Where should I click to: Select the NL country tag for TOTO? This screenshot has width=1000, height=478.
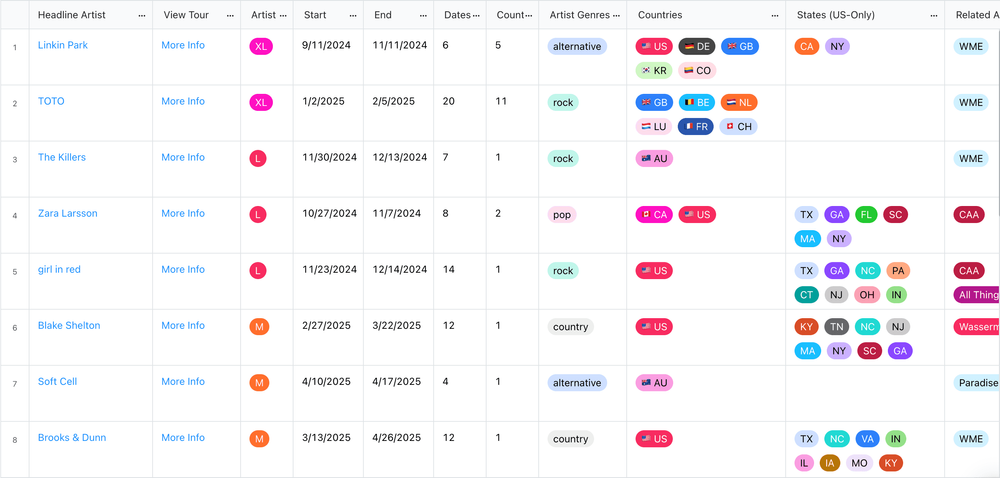click(739, 103)
